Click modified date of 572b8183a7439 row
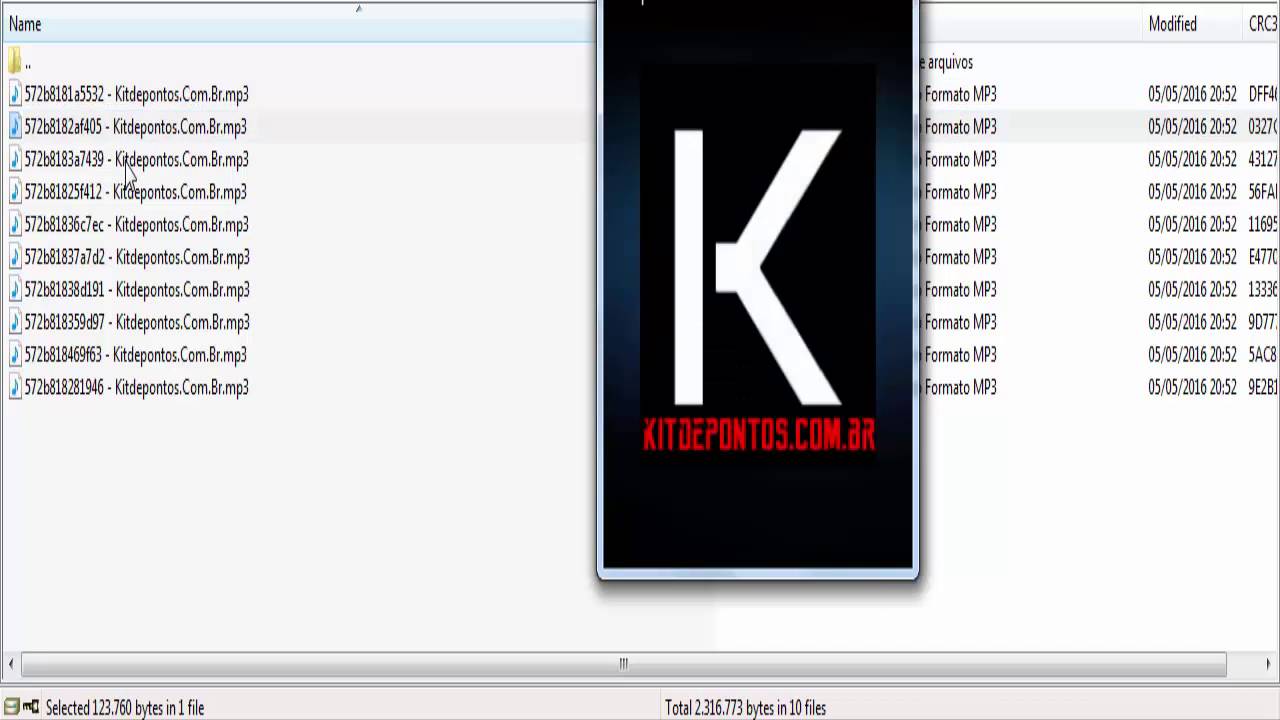The height and width of the screenshot is (720, 1280). click(x=1192, y=160)
